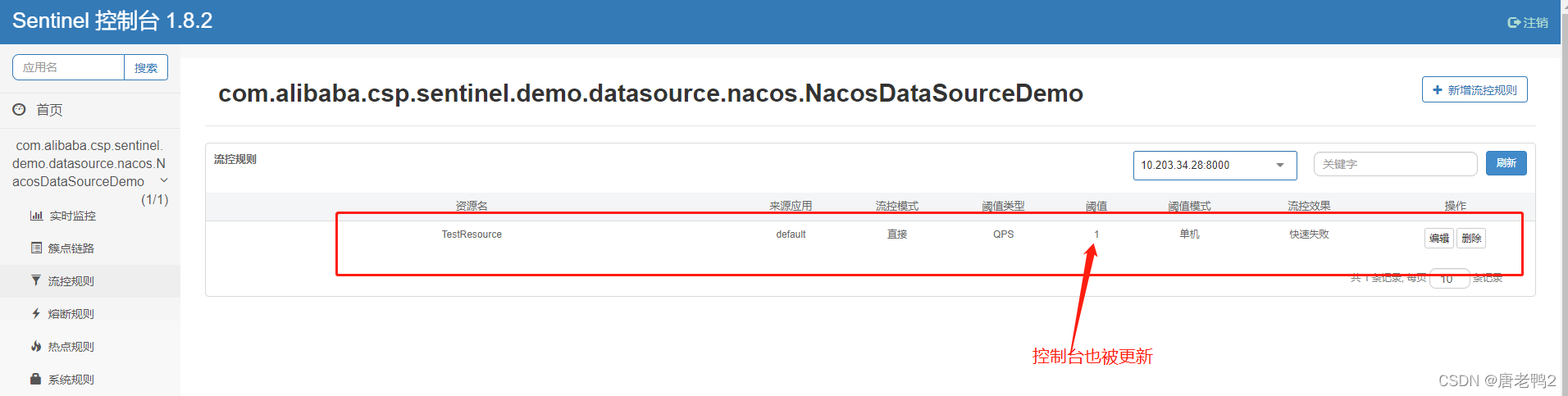The image size is (1568, 396).
Task: Click the funnel icon for 流控规则
Action: [x=36, y=280]
